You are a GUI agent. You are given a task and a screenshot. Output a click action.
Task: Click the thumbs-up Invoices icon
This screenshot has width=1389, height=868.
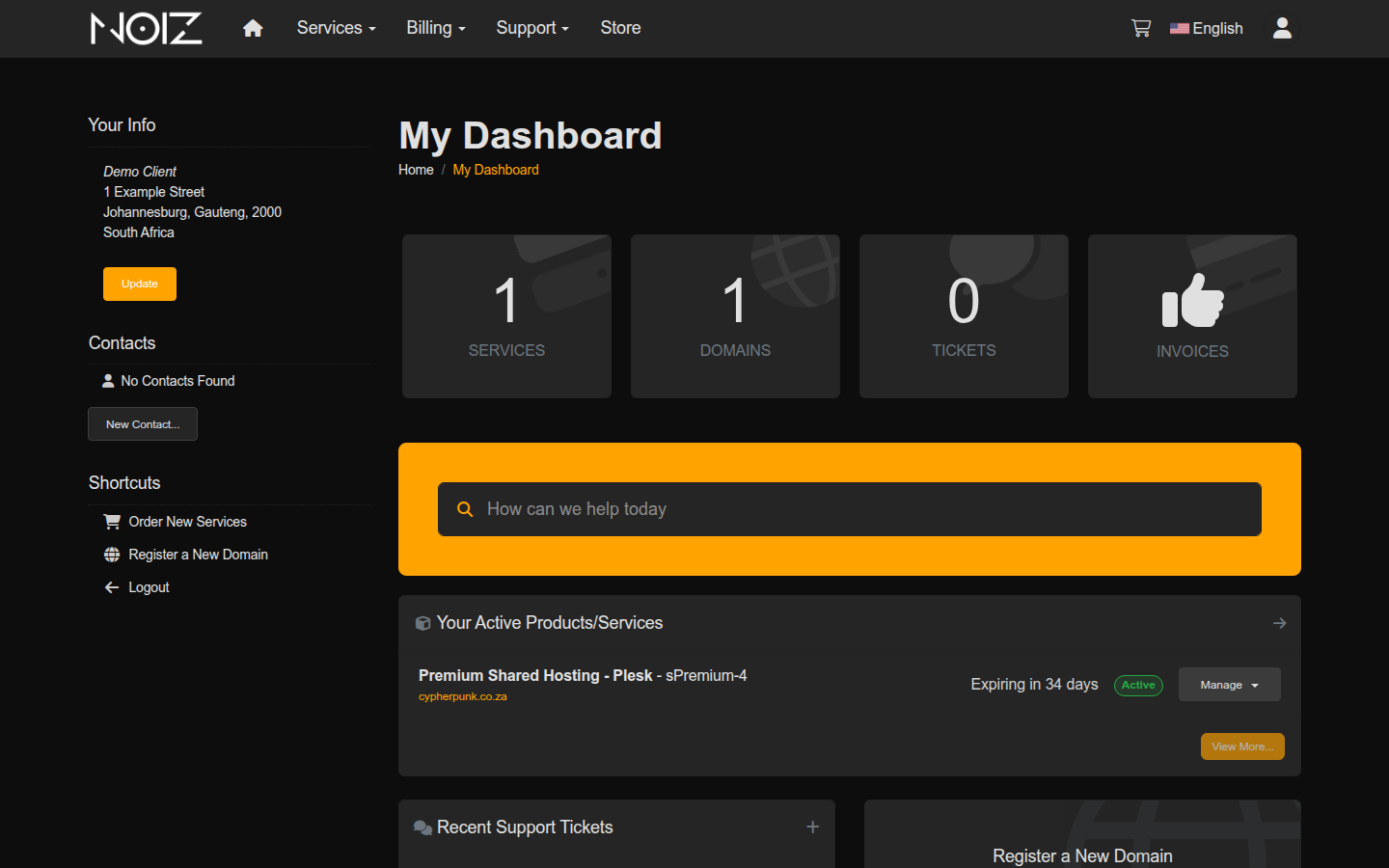1193,300
